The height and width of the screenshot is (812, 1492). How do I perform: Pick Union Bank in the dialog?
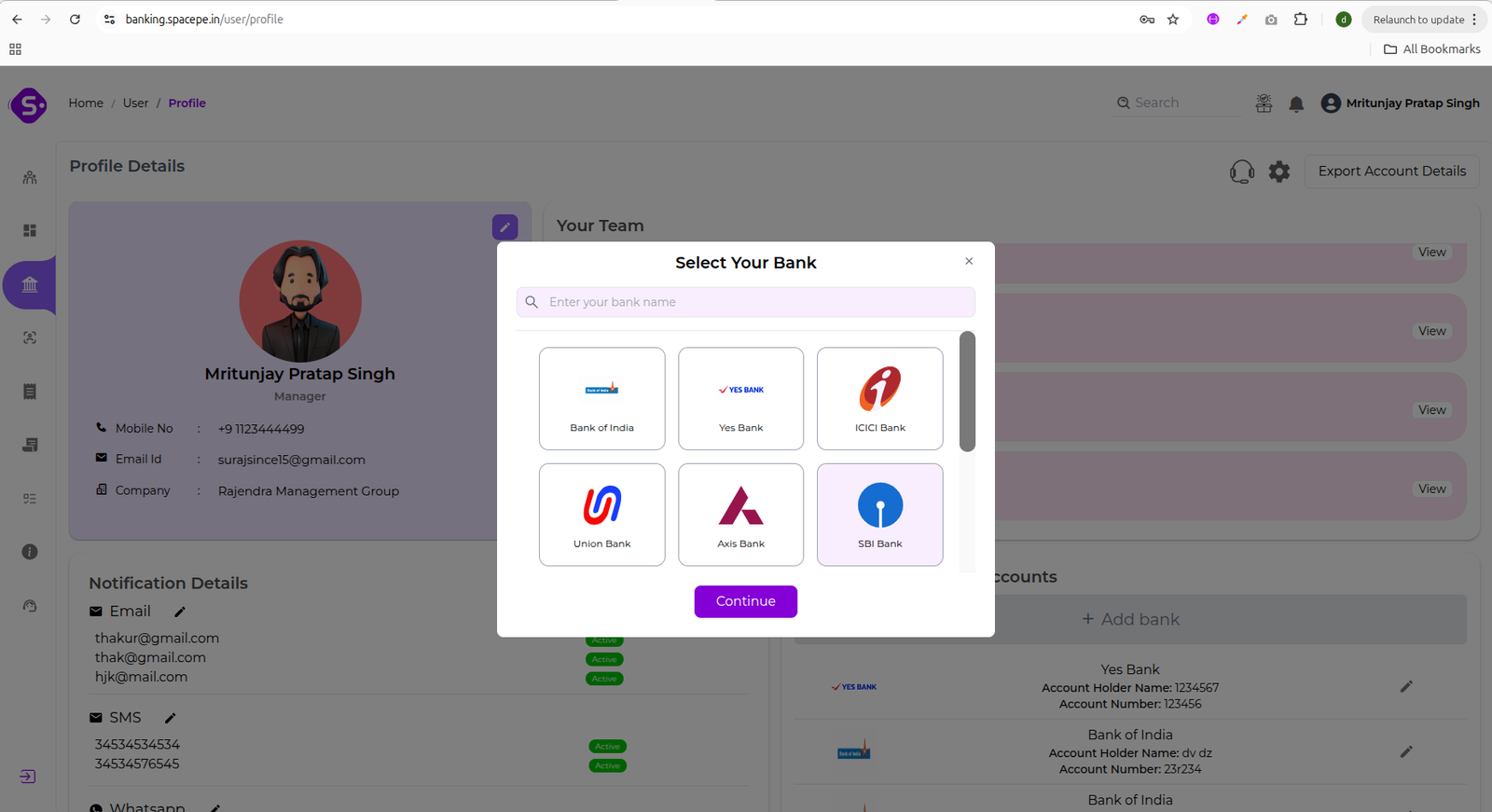pos(601,515)
